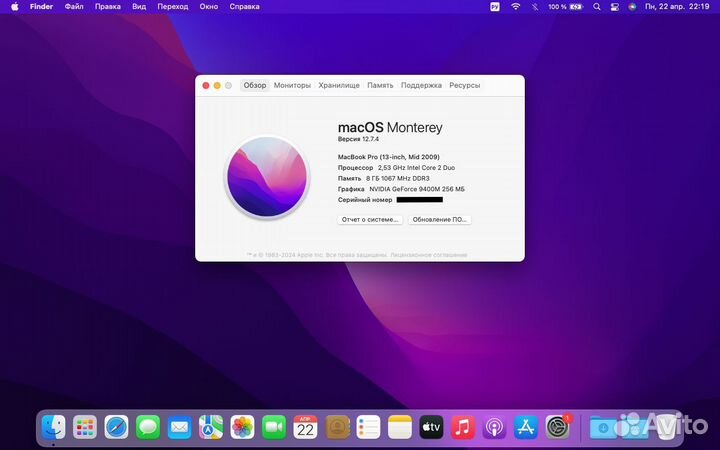Open the Mail app in Dock
This screenshot has height=450, width=720.
click(180, 427)
